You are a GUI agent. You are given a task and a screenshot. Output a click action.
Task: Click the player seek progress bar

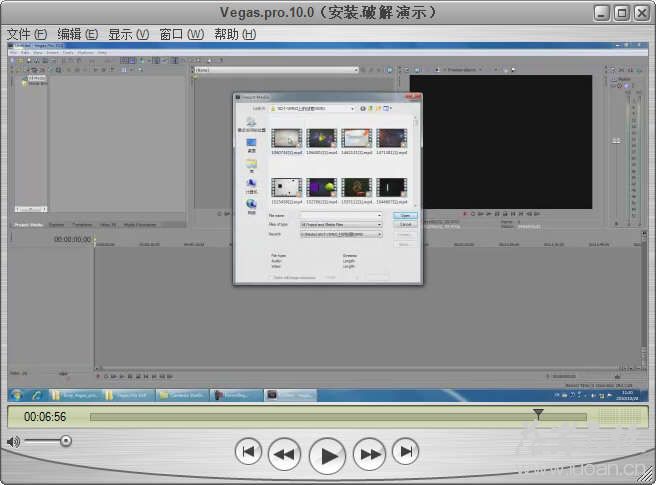338,417
